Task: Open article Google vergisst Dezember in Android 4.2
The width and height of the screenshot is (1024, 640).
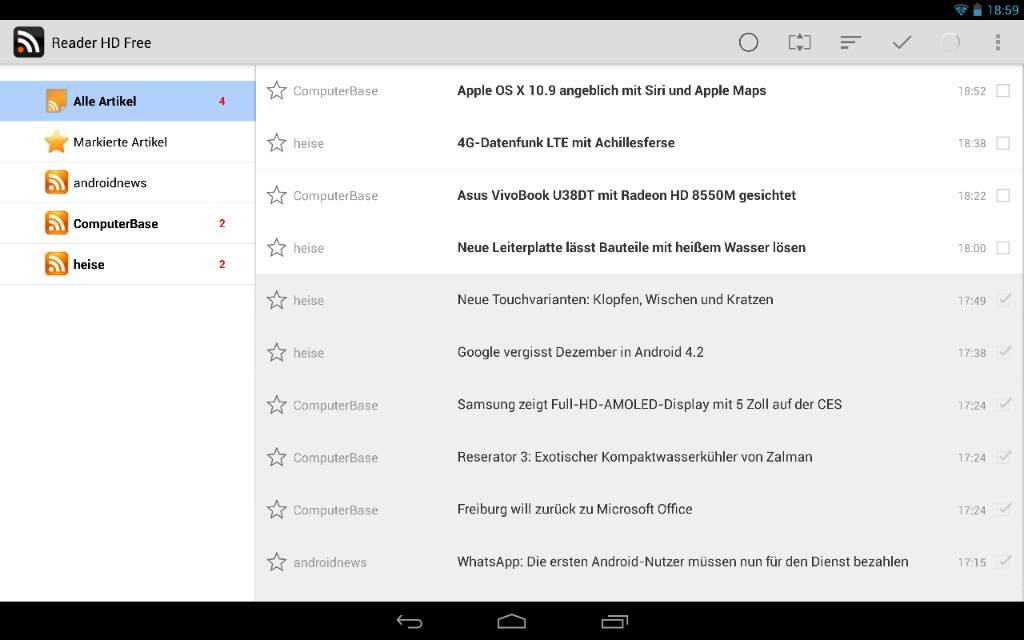Action: click(x=580, y=352)
